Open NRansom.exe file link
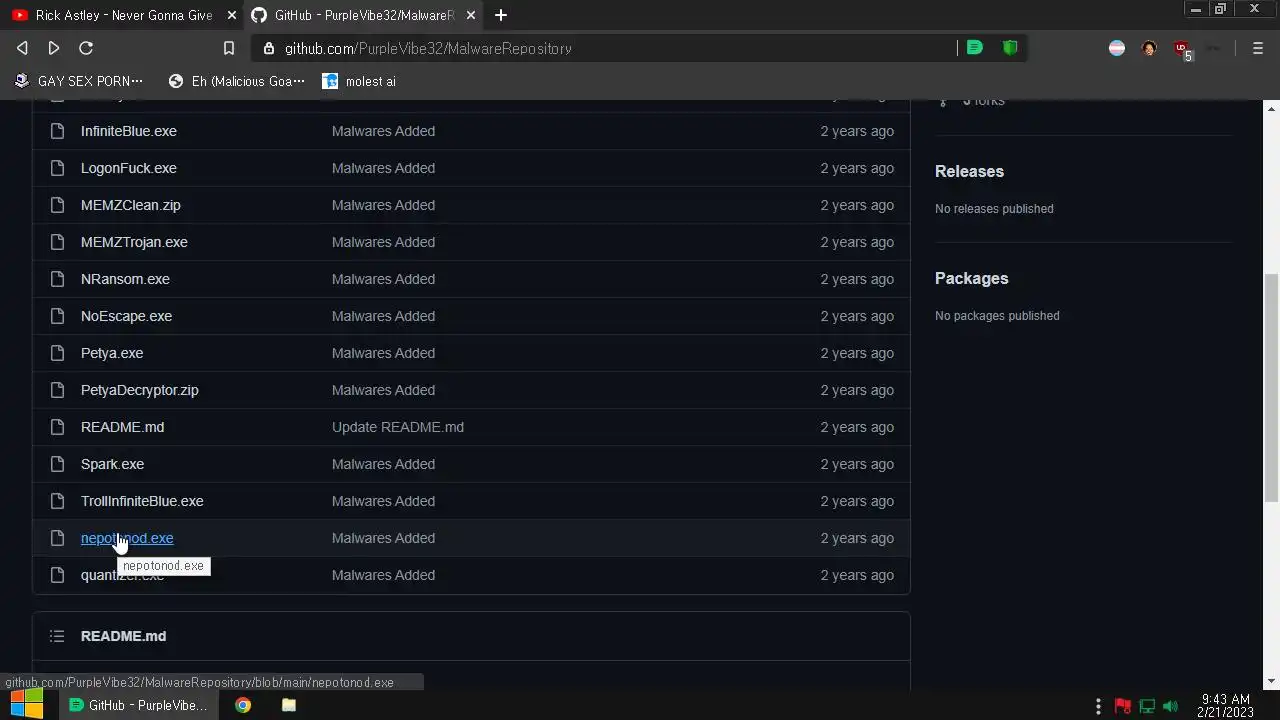Viewport: 1280px width, 720px height. 125,279
